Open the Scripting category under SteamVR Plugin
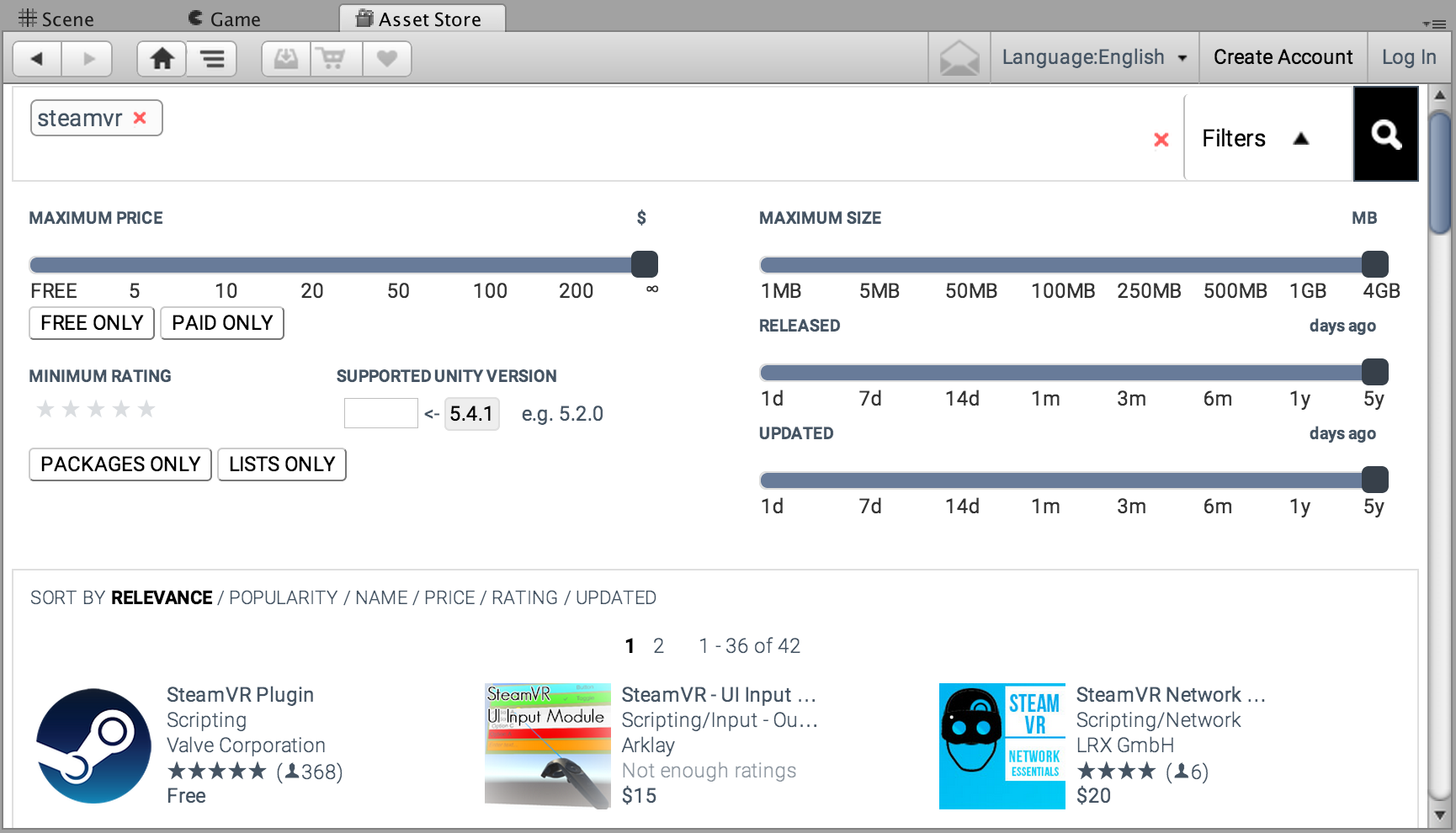 coord(206,719)
